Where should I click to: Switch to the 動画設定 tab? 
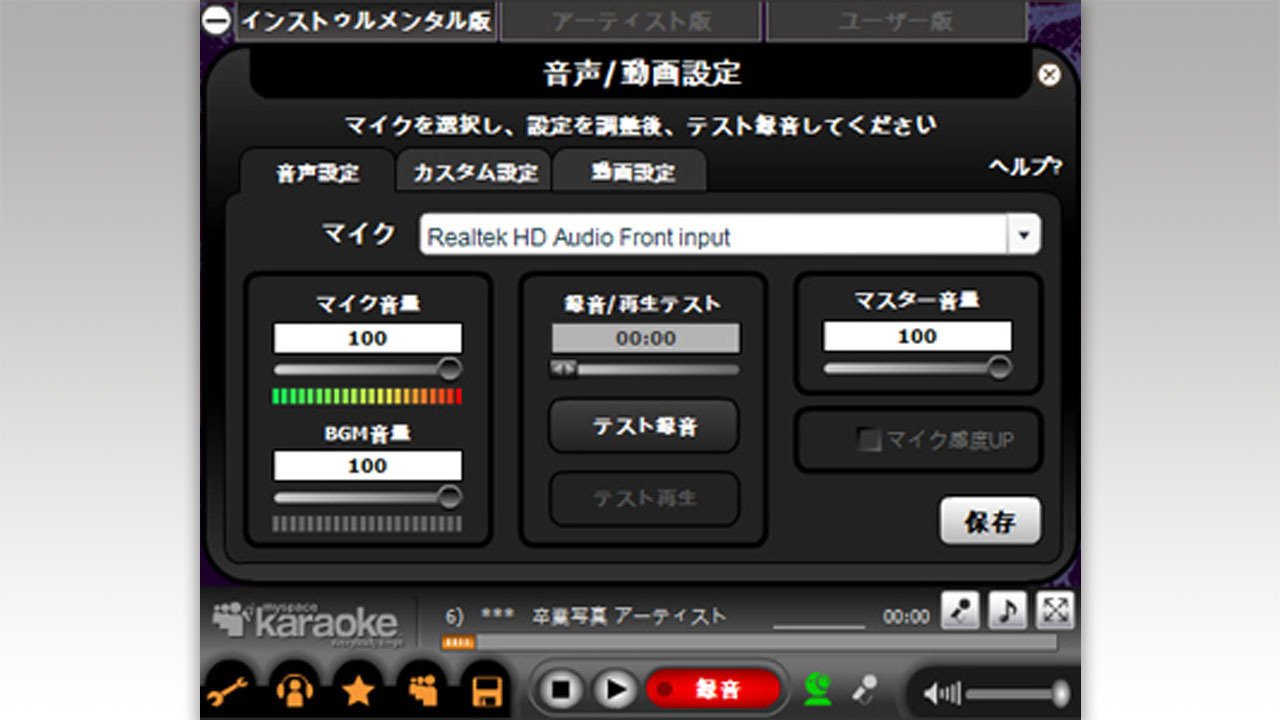click(x=632, y=171)
